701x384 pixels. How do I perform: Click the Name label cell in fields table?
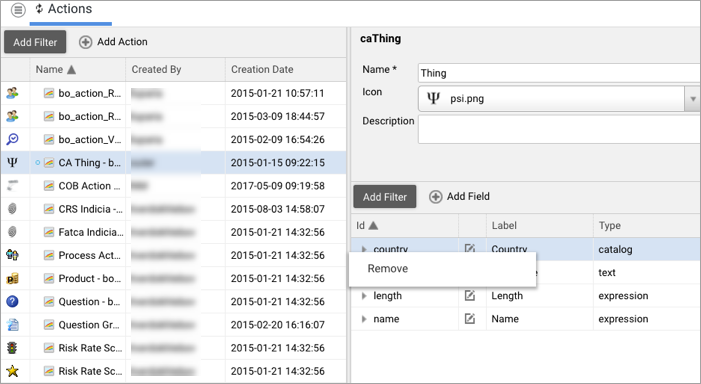[x=505, y=319]
